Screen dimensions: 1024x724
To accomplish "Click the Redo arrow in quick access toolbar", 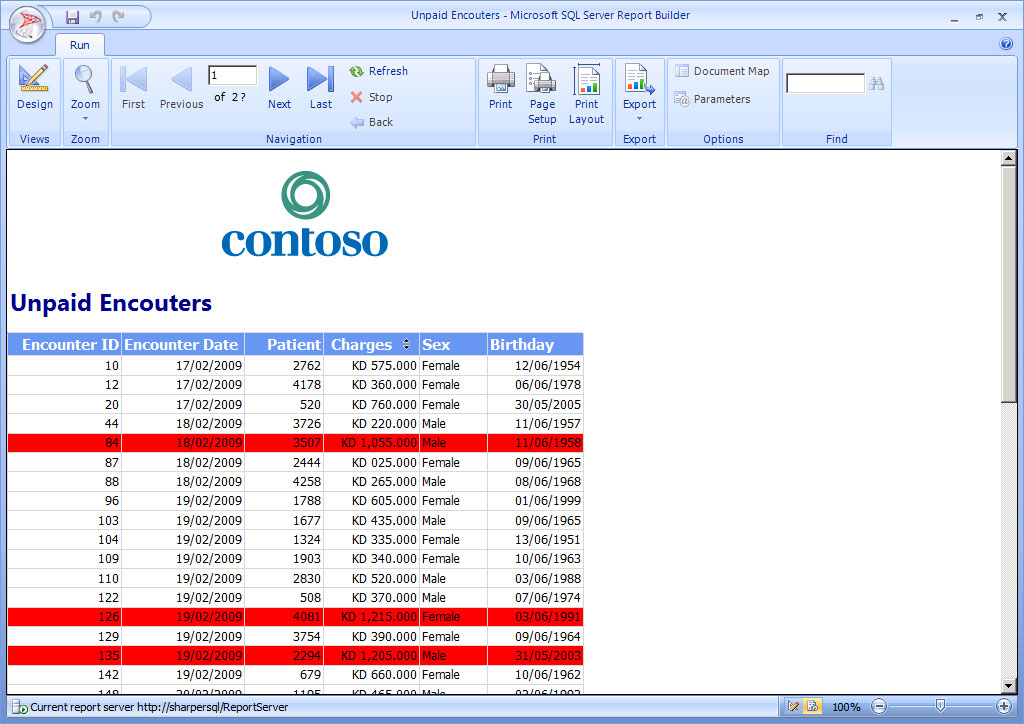I will click(x=118, y=16).
